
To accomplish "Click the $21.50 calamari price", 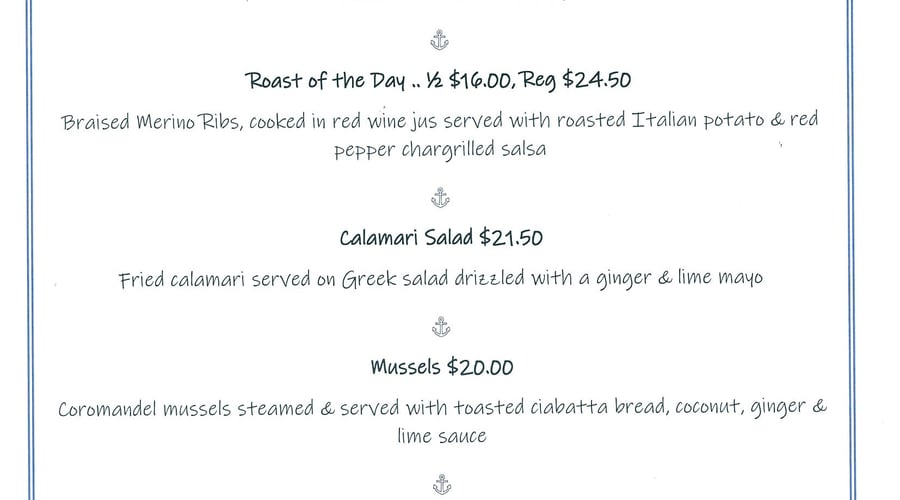I will coord(511,238).
